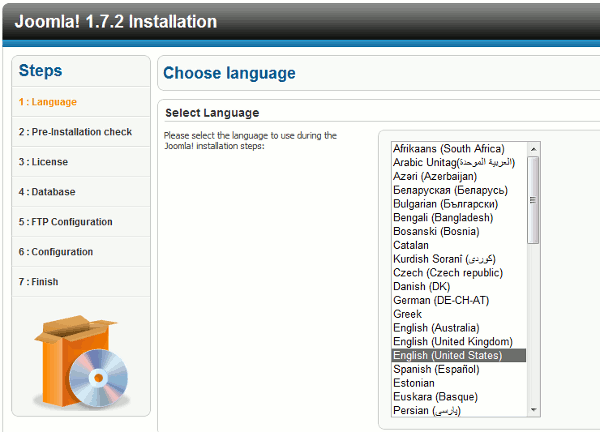
Task: Select Bengali (Bangladesh) language
Action: pyautogui.click(x=443, y=218)
